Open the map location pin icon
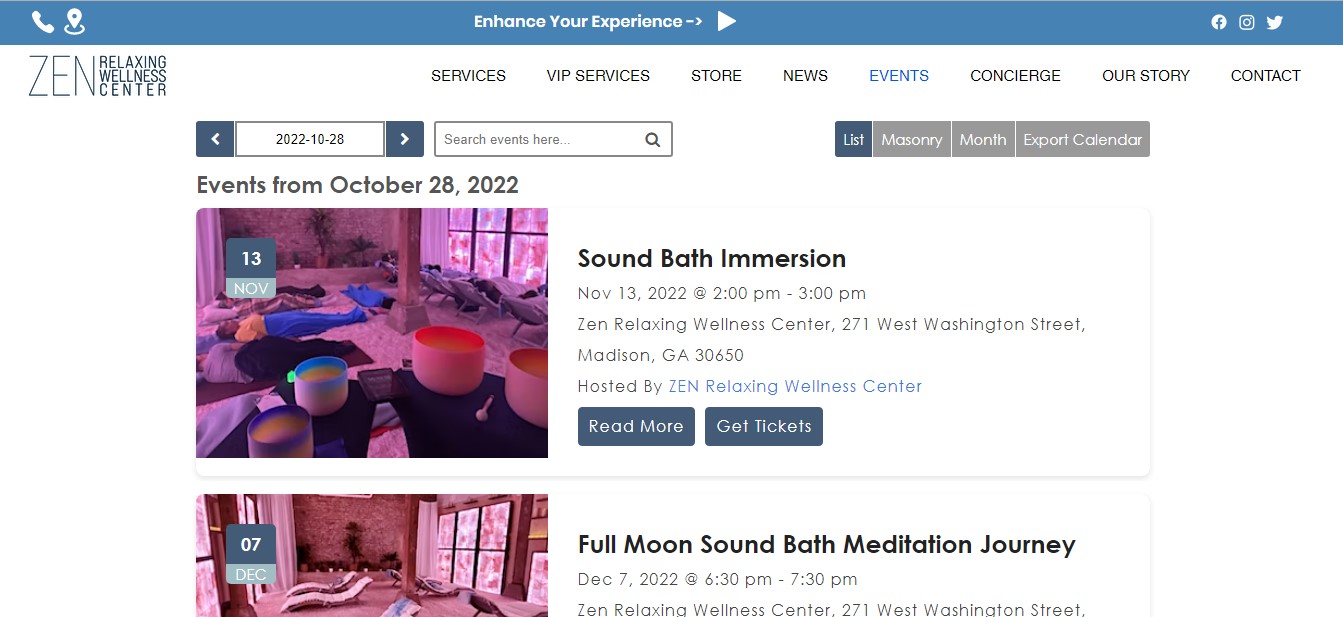The width and height of the screenshot is (1343, 617). pos(74,22)
